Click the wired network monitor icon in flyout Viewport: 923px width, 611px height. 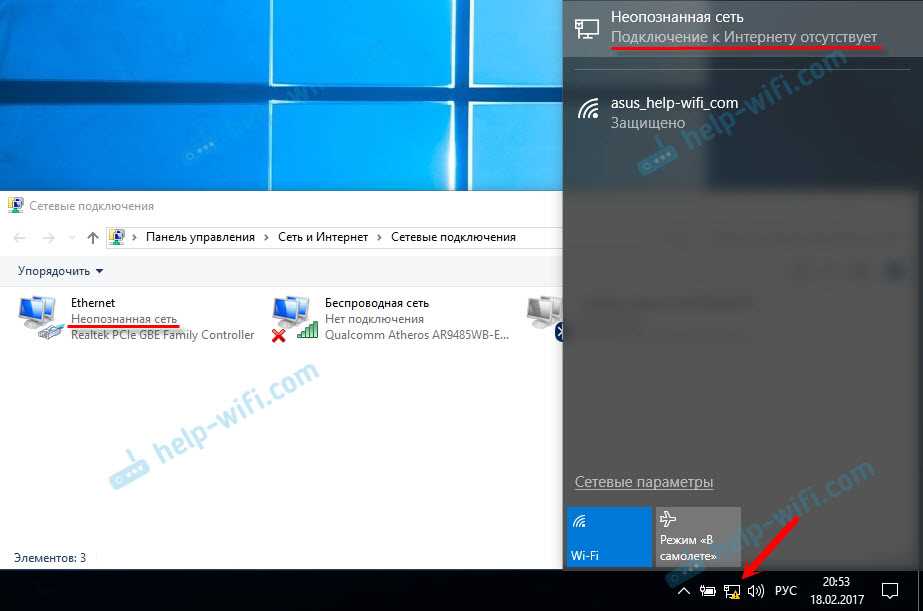pos(587,29)
